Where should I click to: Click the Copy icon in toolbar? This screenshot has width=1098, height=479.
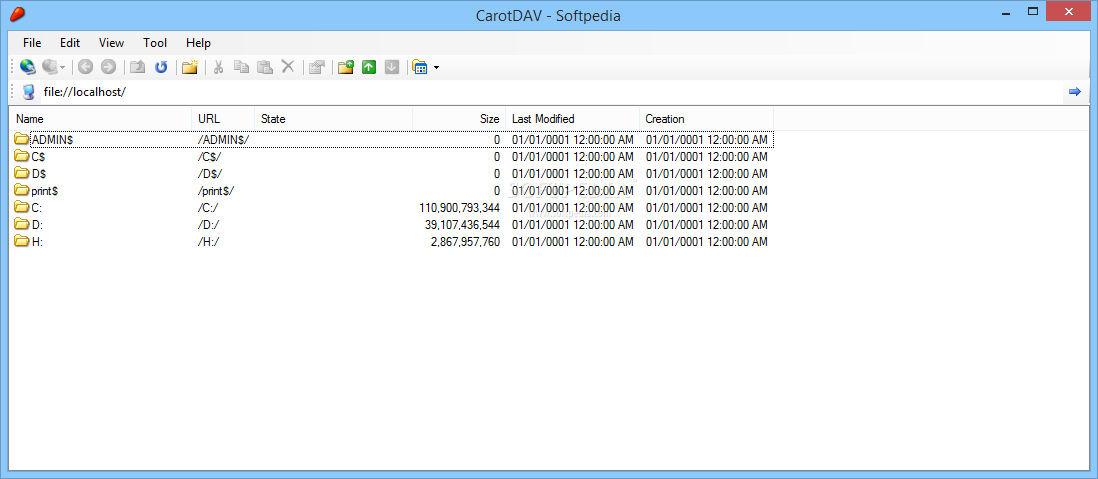(242, 67)
